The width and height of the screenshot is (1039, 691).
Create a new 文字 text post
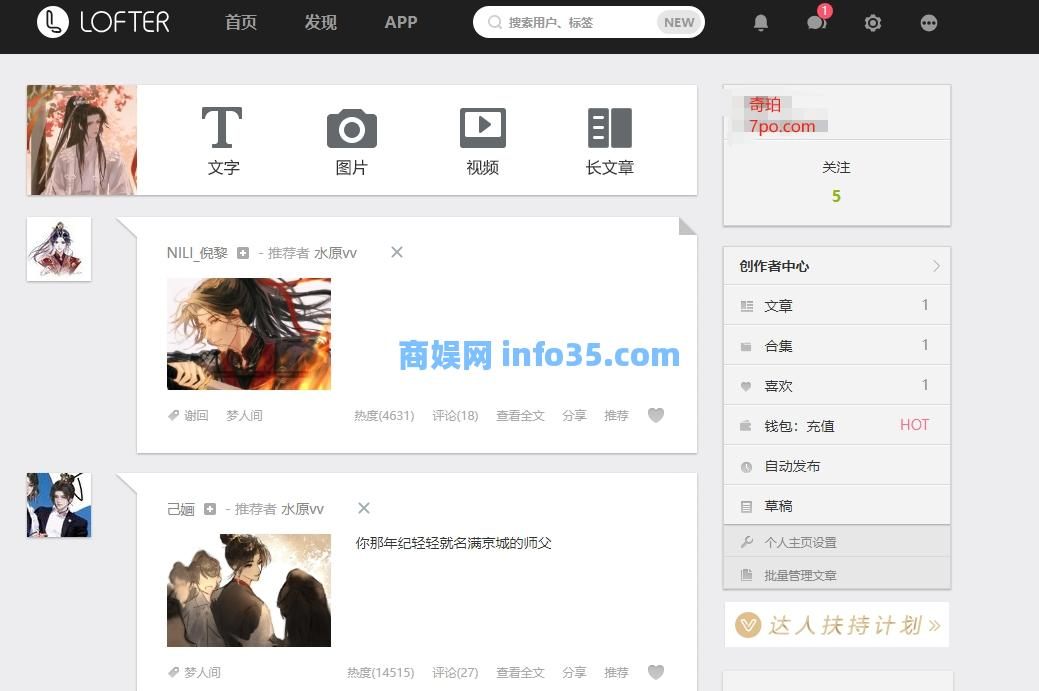point(223,141)
